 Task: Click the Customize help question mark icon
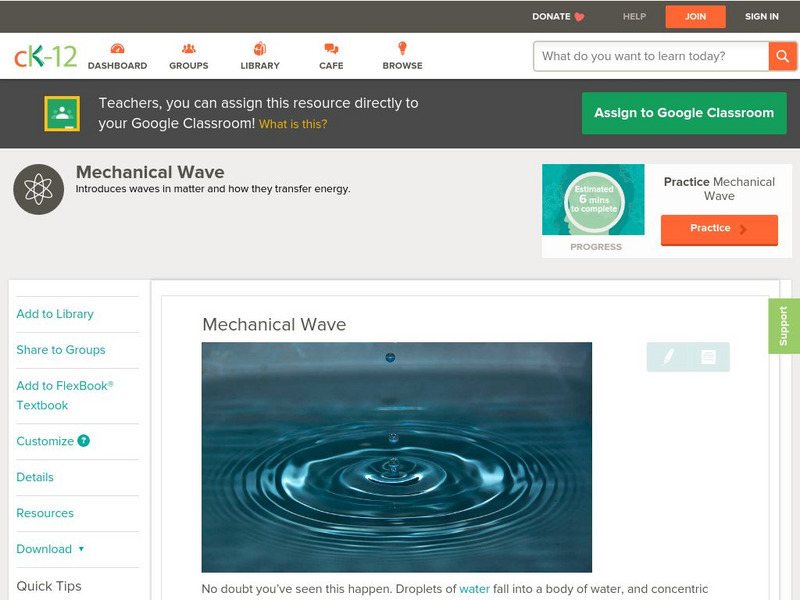84,441
